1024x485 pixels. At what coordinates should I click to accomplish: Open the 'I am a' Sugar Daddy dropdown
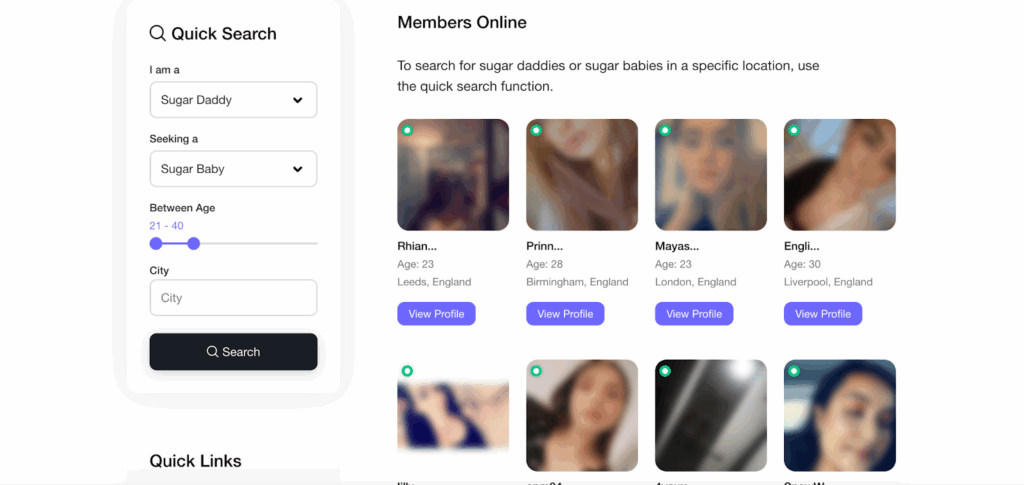point(233,100)
